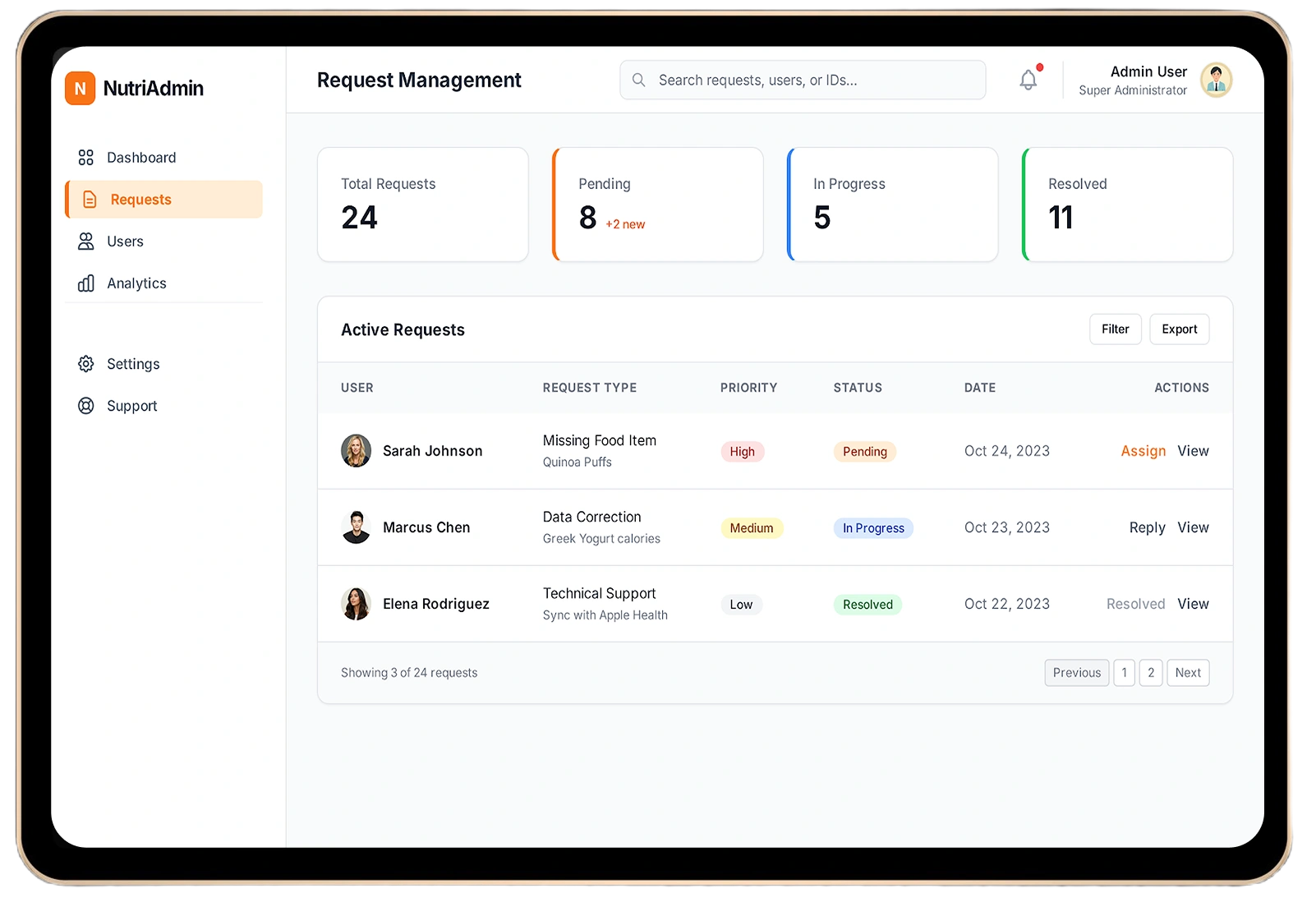Open Analytics via the bar chart icon
Screen dimensions: 1316x916
(x=86, y=283)
